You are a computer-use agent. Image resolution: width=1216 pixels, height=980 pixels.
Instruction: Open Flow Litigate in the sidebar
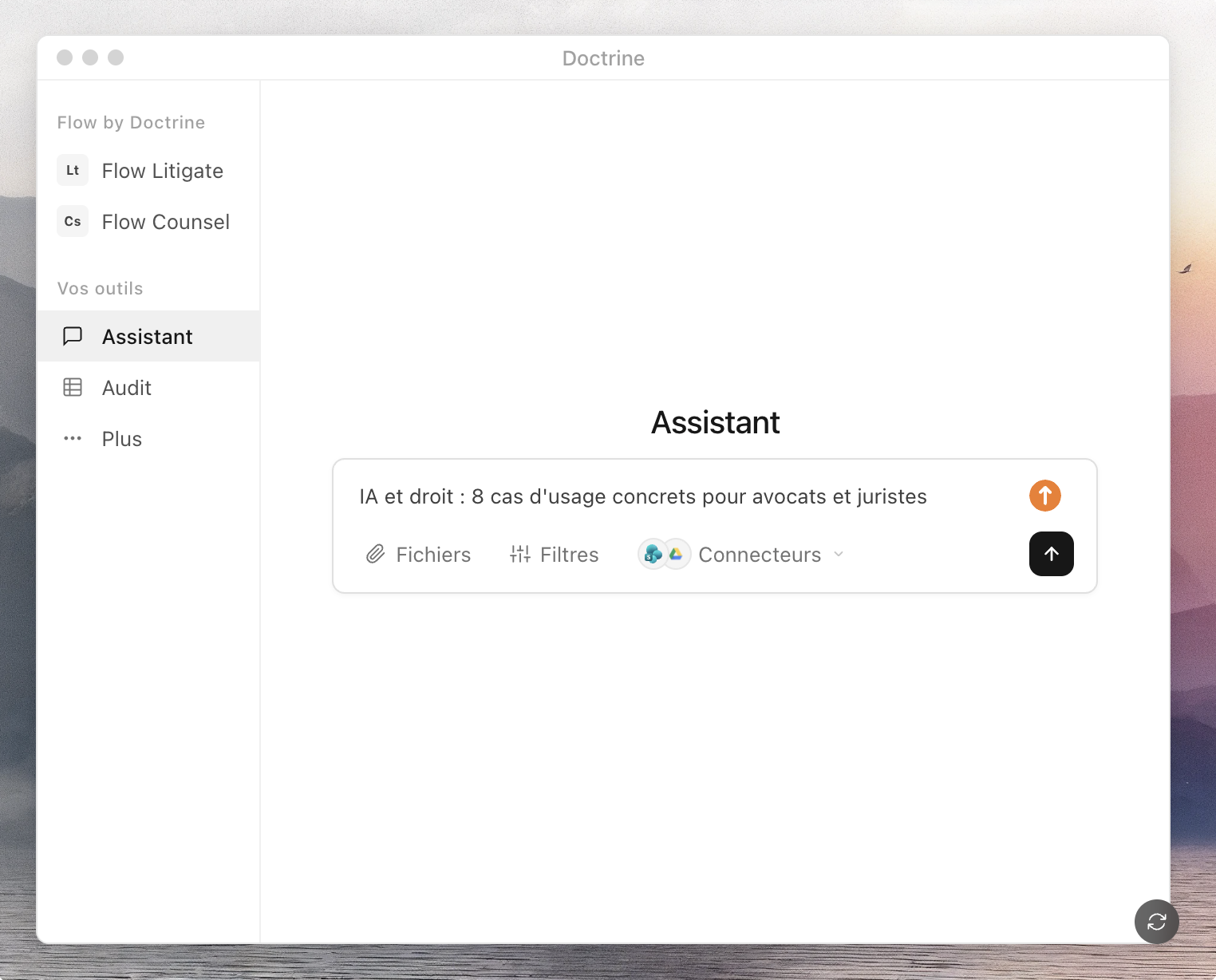(x=148, y=171)
